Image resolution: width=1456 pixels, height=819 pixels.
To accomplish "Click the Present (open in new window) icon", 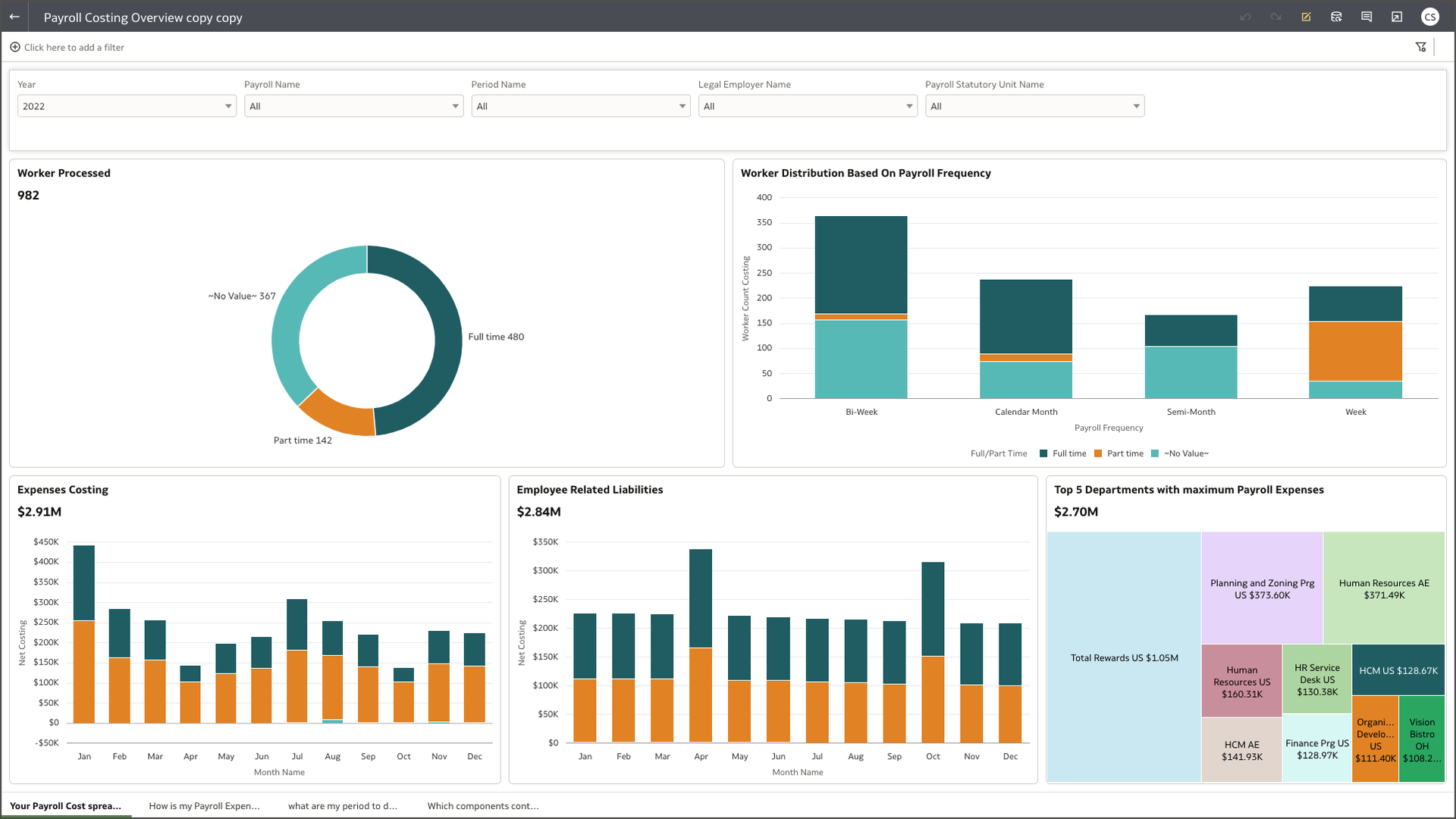I will pyautogui.click(x=1397, y=17).
